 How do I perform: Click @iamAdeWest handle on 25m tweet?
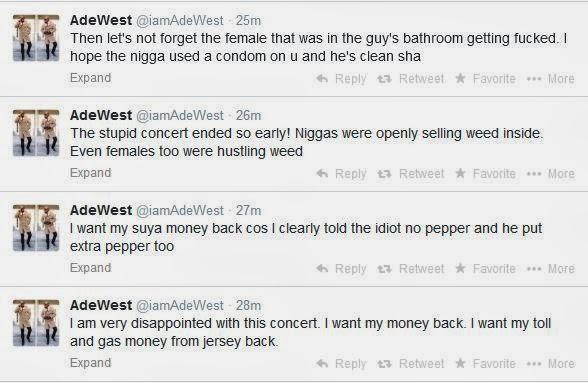click(179, 20)
